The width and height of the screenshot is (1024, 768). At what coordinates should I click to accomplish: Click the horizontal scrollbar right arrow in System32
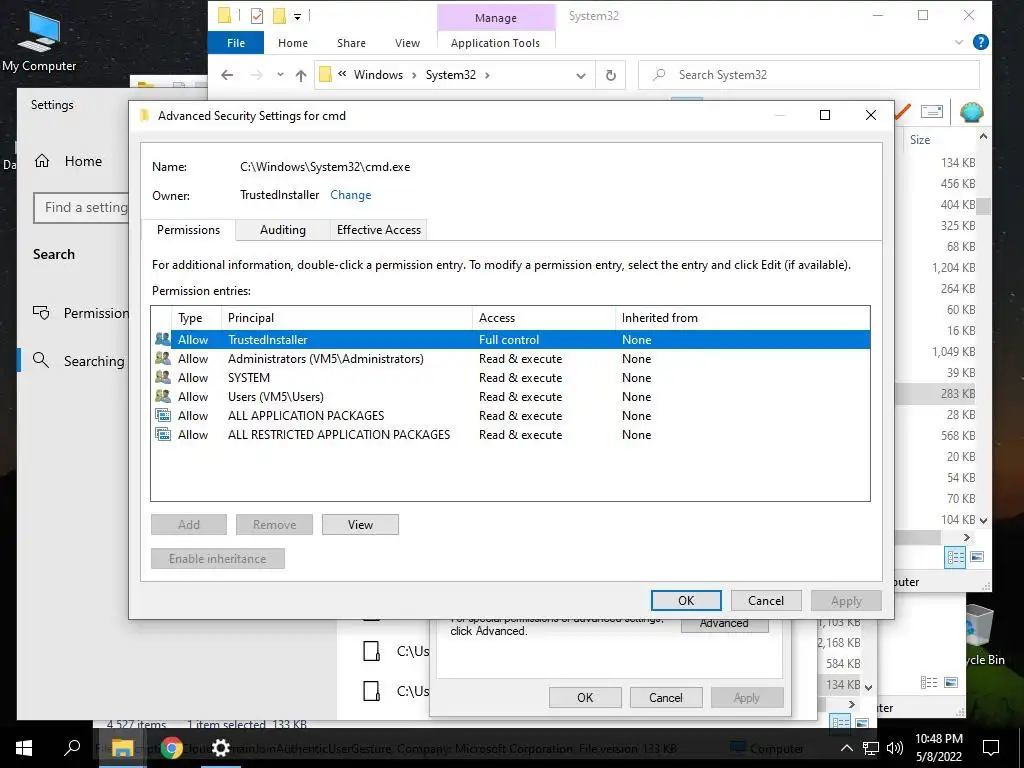click(x=967, y=537)
